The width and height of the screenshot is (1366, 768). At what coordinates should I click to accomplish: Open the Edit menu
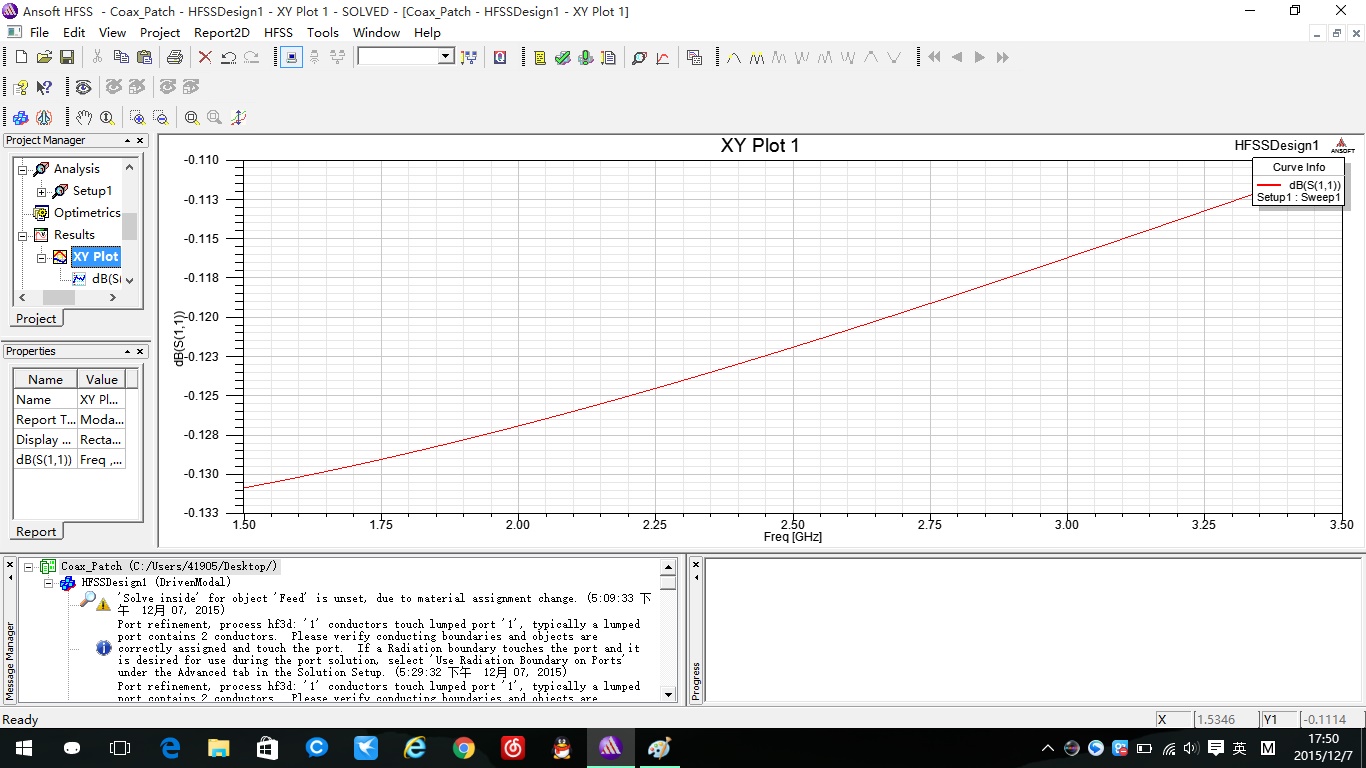click(x=74, y=33)
